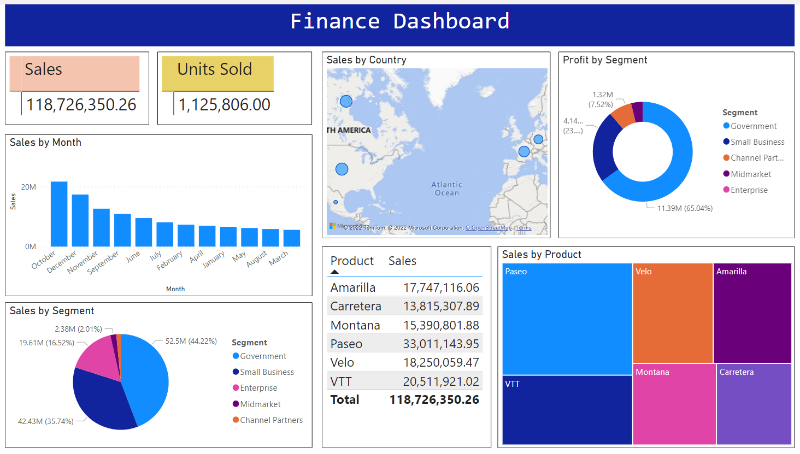The height and width of the screenshot is (454, 800).
Task: Select the October bar in Sales by Month
Action: pyautogui.click(x=59, y=213)
